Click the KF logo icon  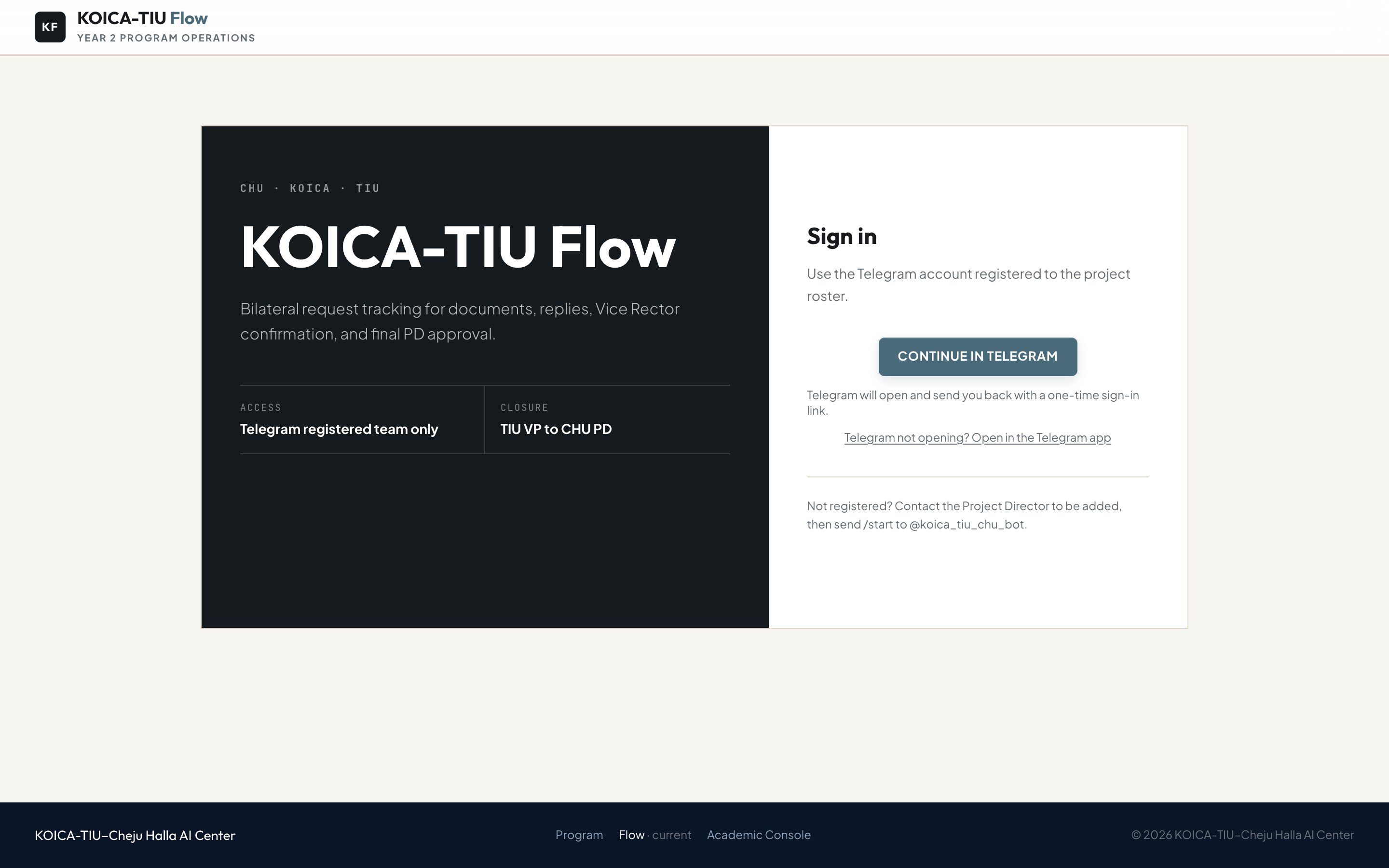(x=50, y=27)
